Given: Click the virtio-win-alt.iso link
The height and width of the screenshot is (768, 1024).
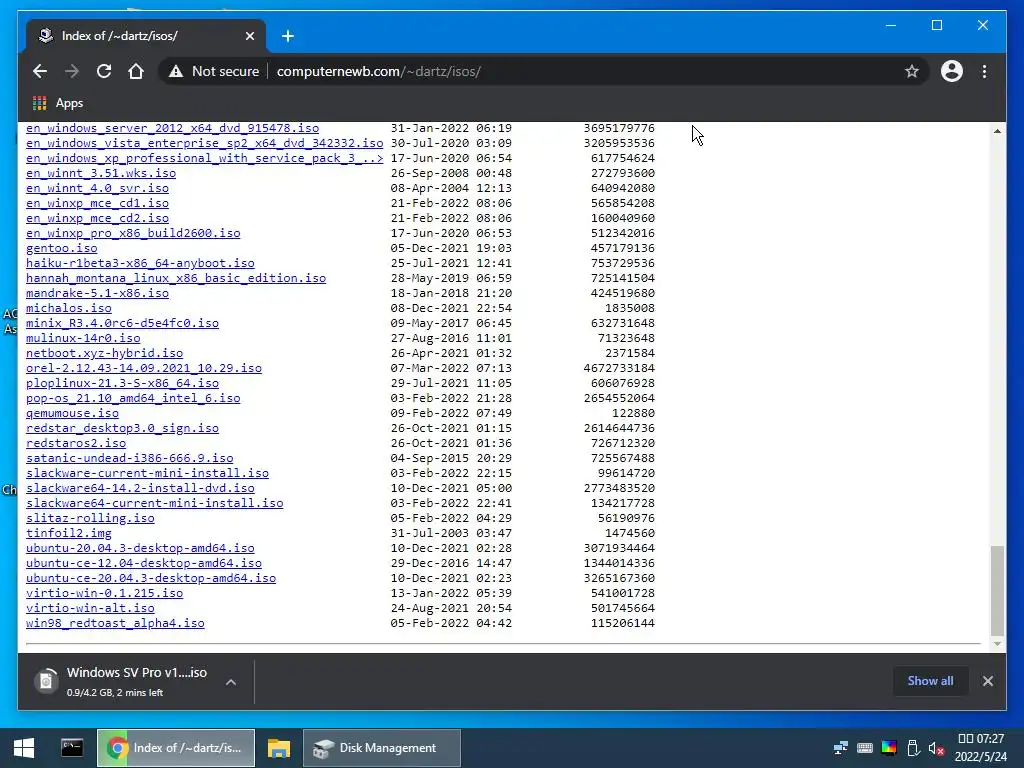Looking at the screenshot, I should click(x=90, y=609).
